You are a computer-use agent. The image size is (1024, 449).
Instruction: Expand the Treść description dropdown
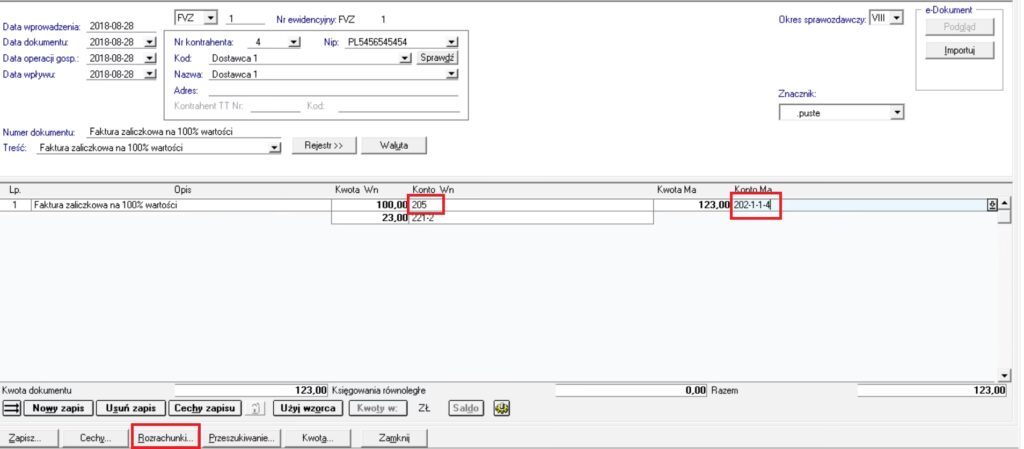pyautogui.click(x=275, y=148)
